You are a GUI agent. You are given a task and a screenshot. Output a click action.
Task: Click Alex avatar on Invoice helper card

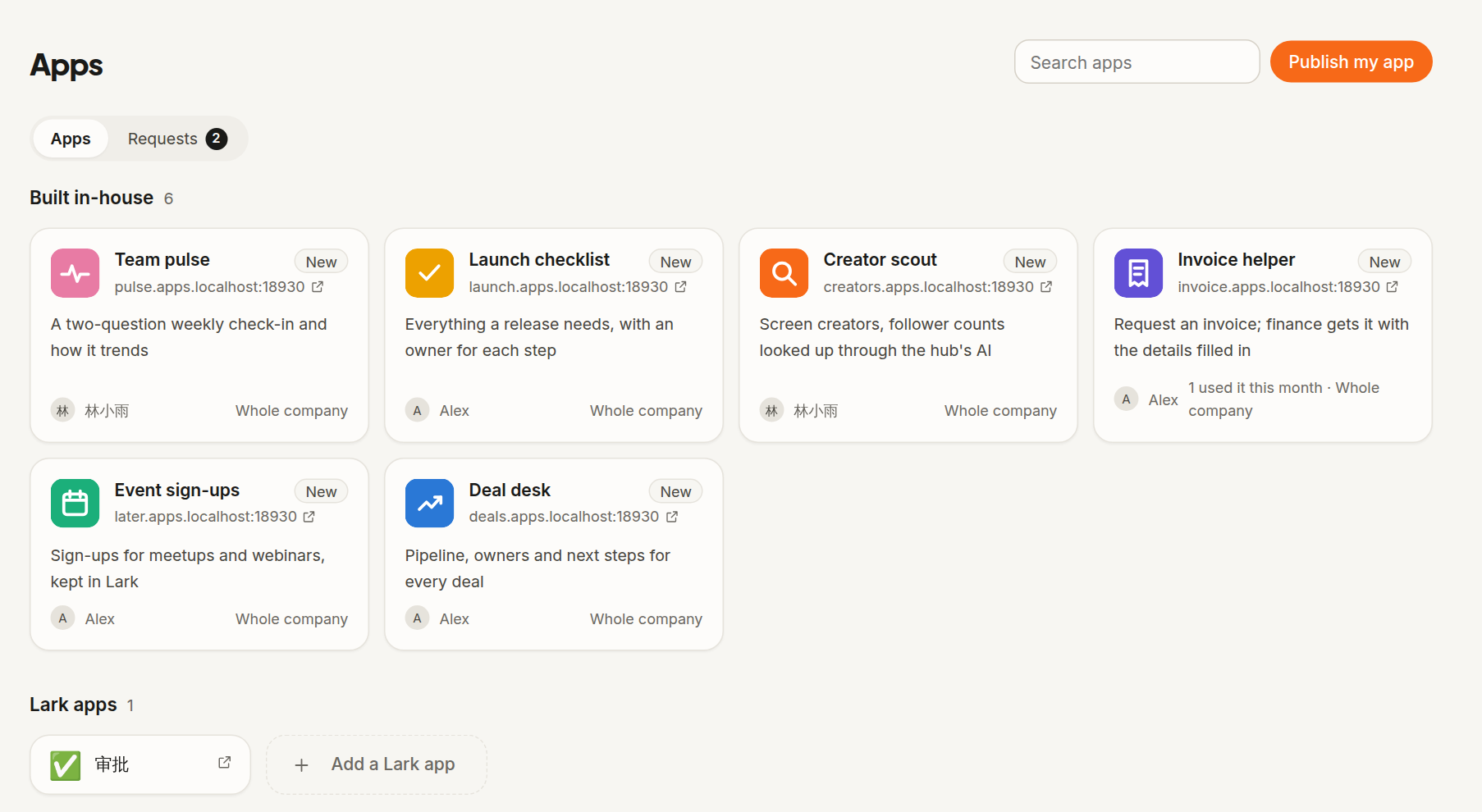(1126, 399)
